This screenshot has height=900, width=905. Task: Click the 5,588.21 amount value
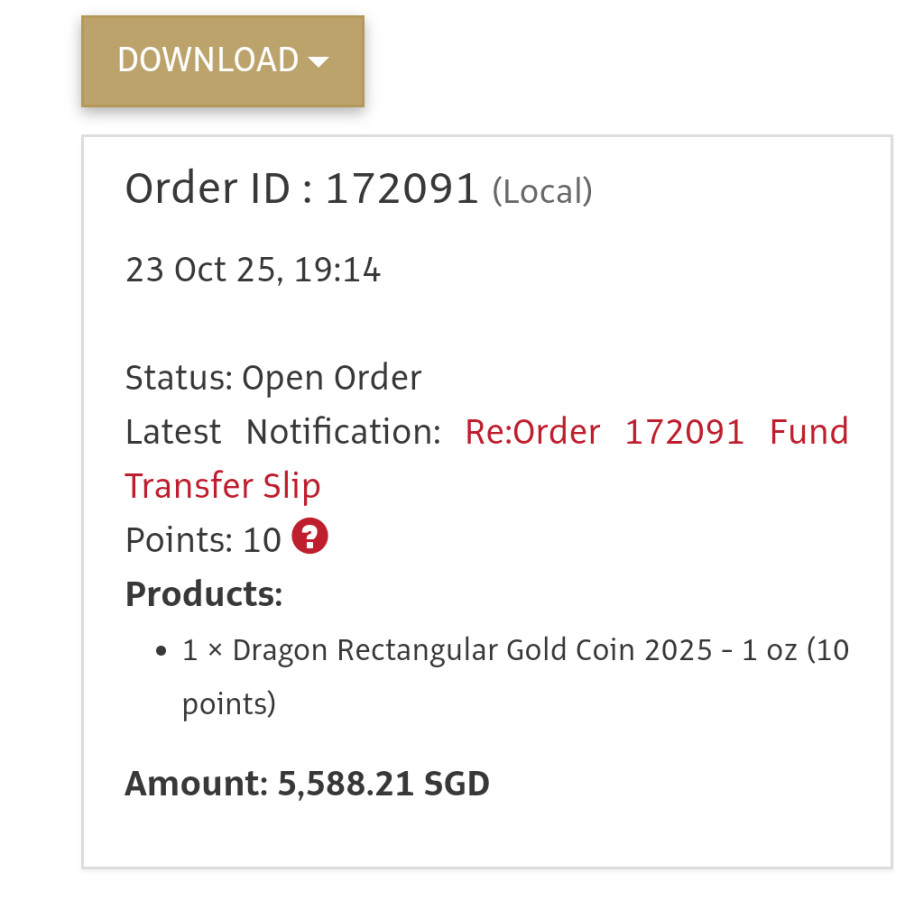pyautogui.click(x=346, y=783)
